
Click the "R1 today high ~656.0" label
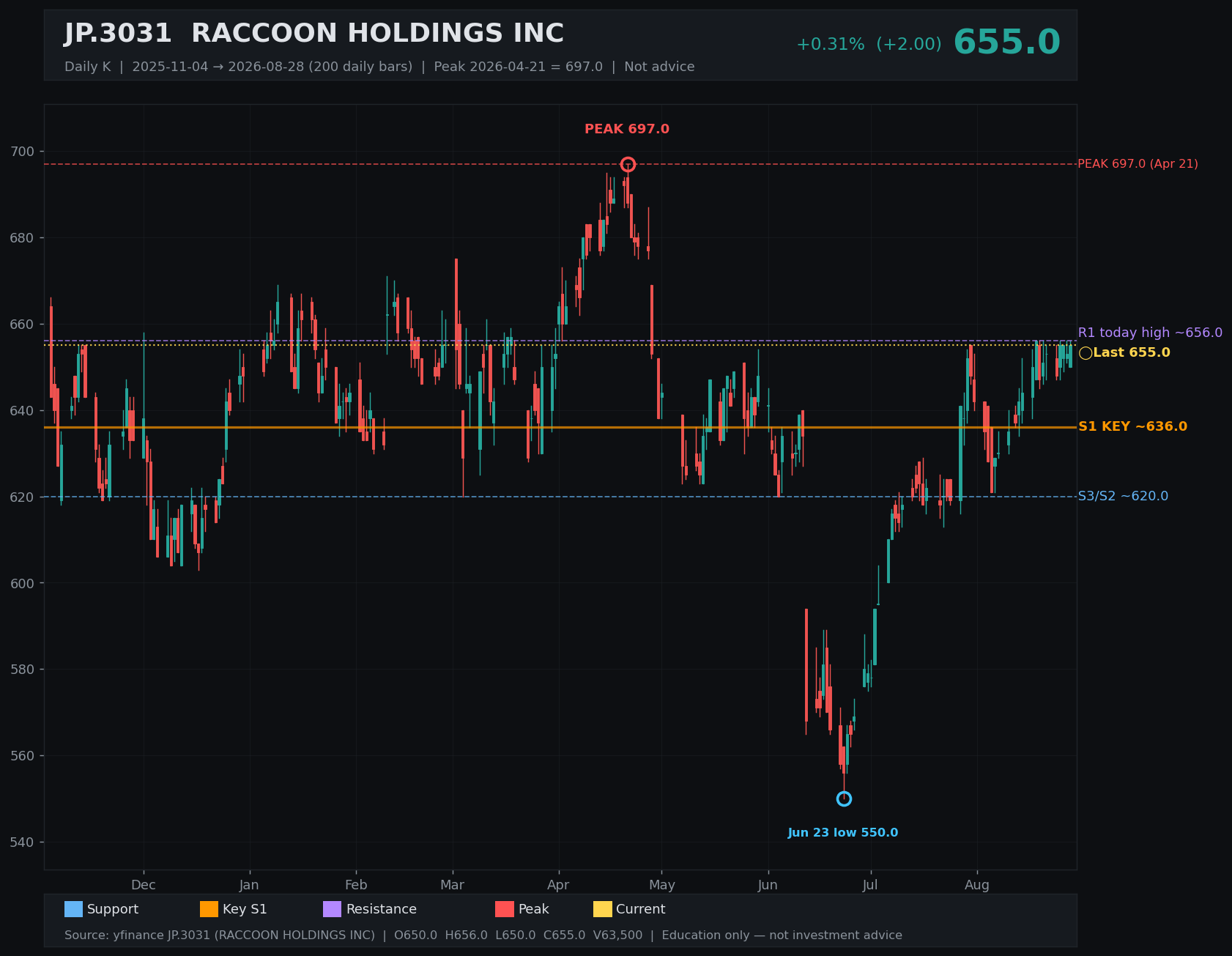click(x=1150, y=333)
